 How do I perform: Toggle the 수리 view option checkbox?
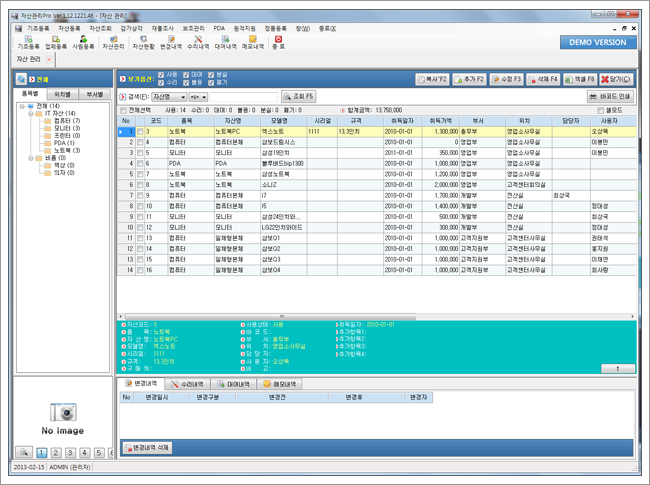[161, 82]
